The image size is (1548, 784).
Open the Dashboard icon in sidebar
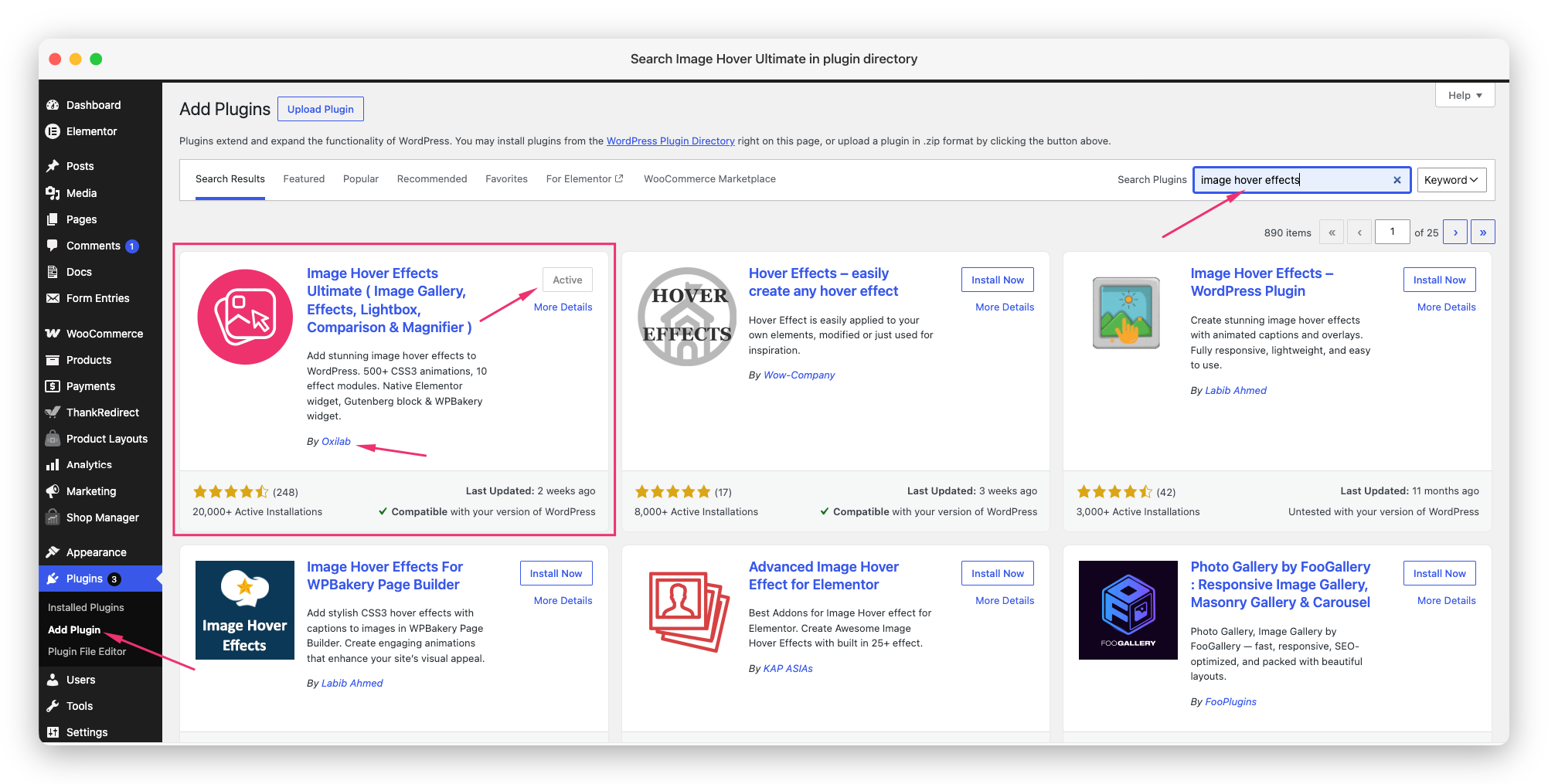click(x=53, y=105)
